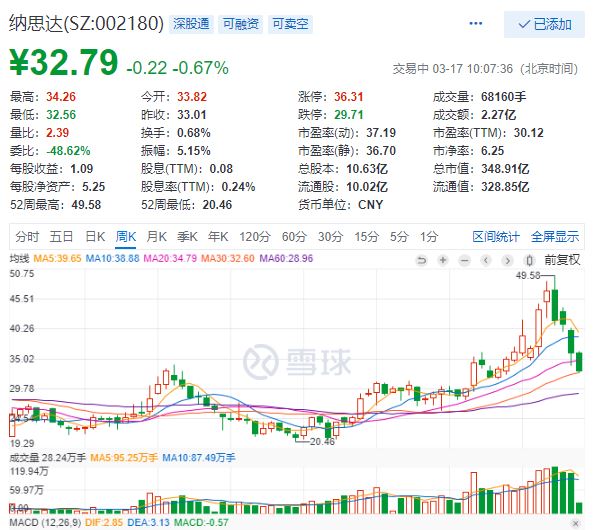Screen dimensions: 594x530
Task: Click the 52周最高 value 49.58
Action: (x=86, y=205)
